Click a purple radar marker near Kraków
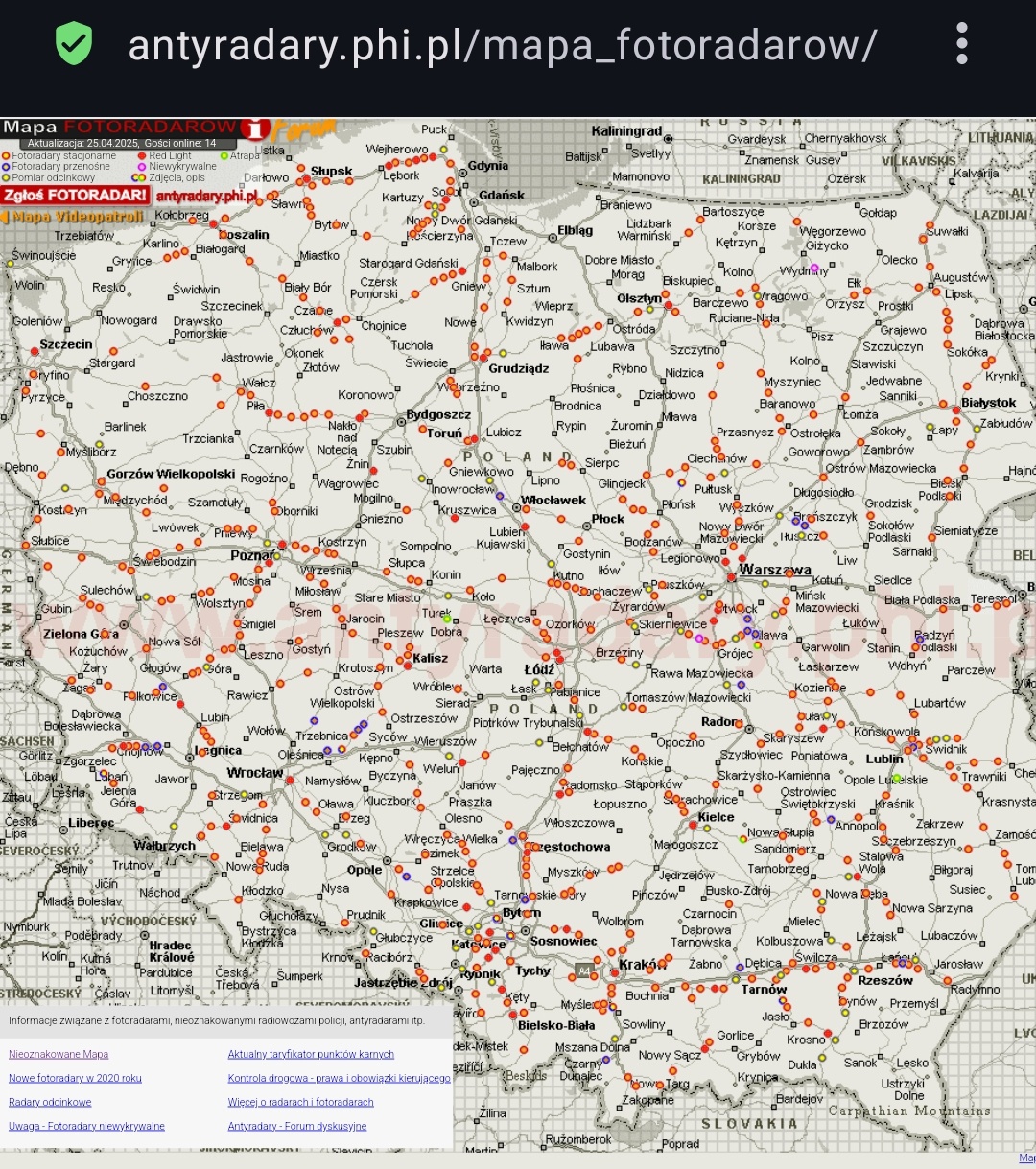Image resolution: width=1036 pixels, height=1169 pixels. (x=740, y=966)
